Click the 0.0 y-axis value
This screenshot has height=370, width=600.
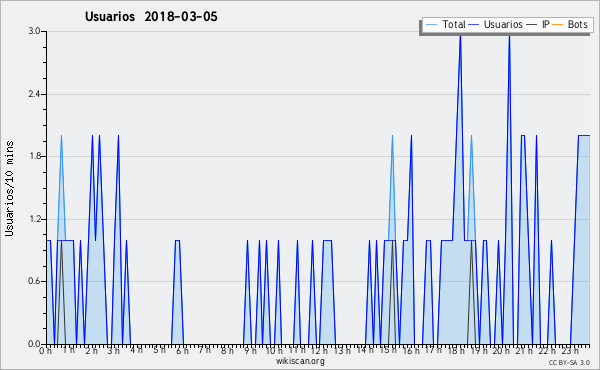point(35,344)
